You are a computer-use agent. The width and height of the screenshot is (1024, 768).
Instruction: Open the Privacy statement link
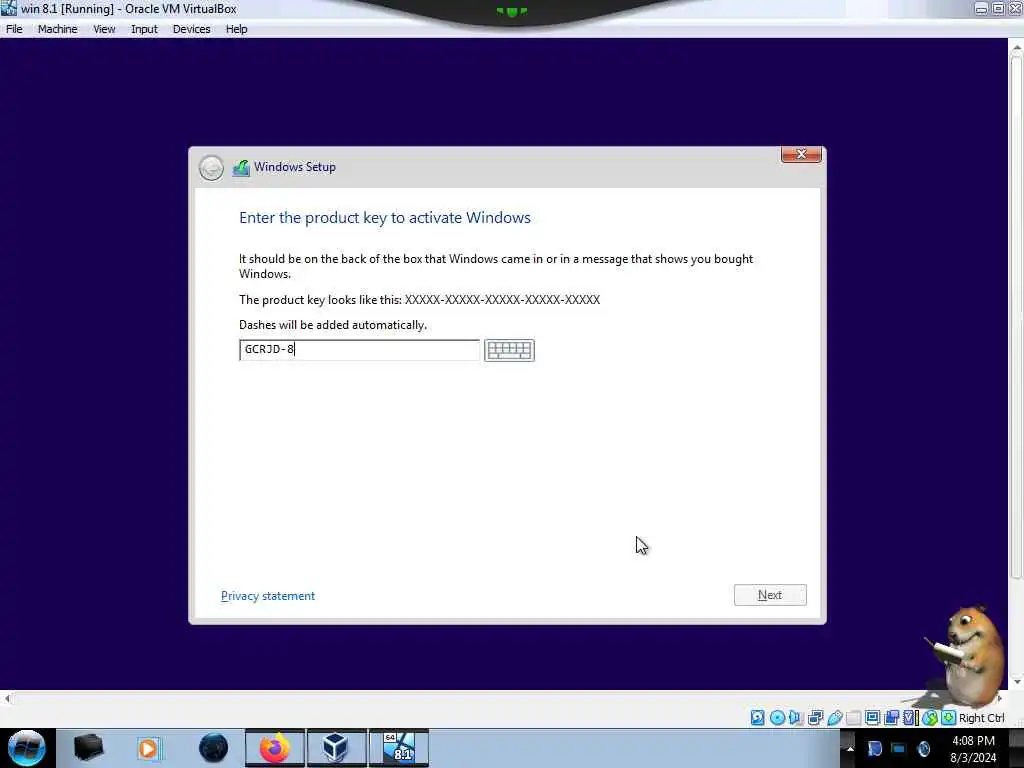point(268,596)
